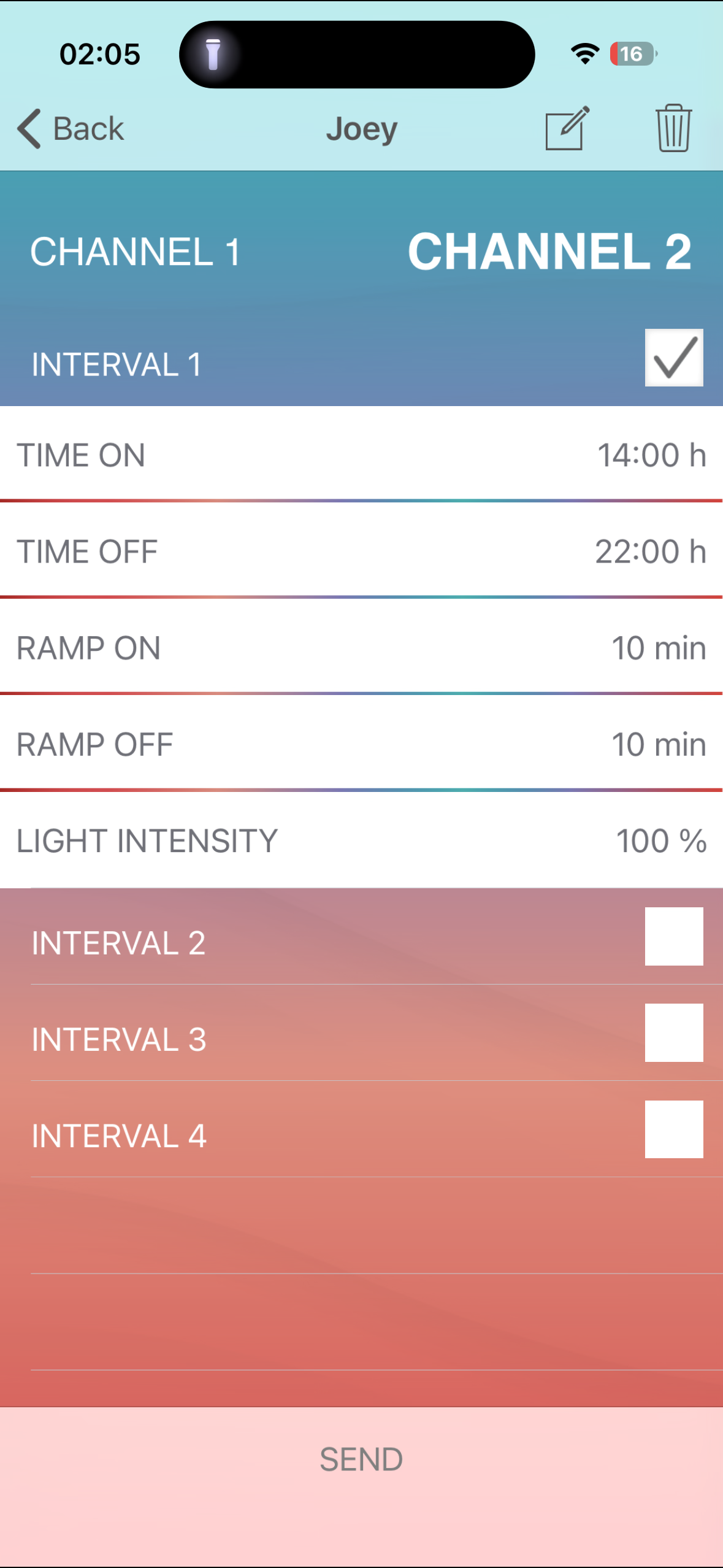Tap the back chevron arrow

pos(29,129)
